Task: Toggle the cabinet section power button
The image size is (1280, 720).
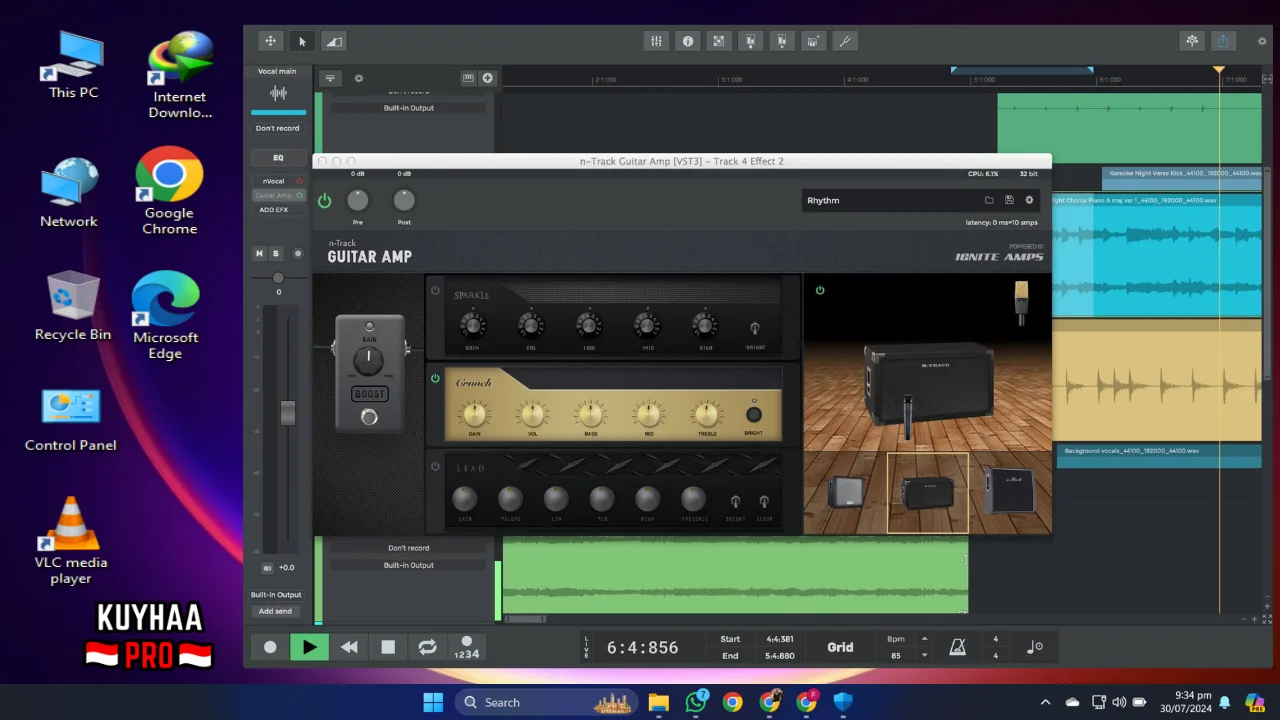Action: pyautogui.click(x=820, y=291)
